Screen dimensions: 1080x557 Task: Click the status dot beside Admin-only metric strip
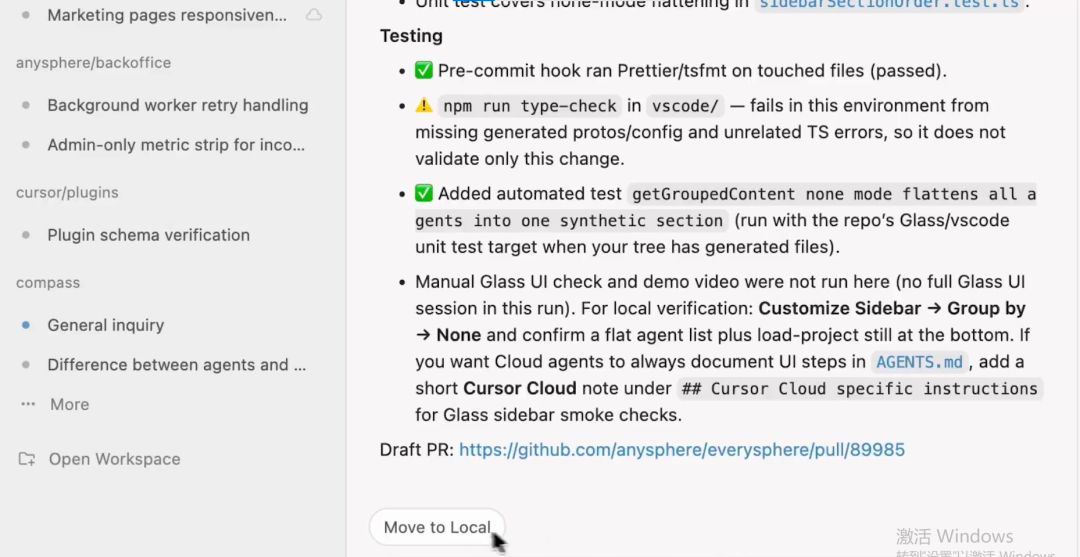coord(26,145)
